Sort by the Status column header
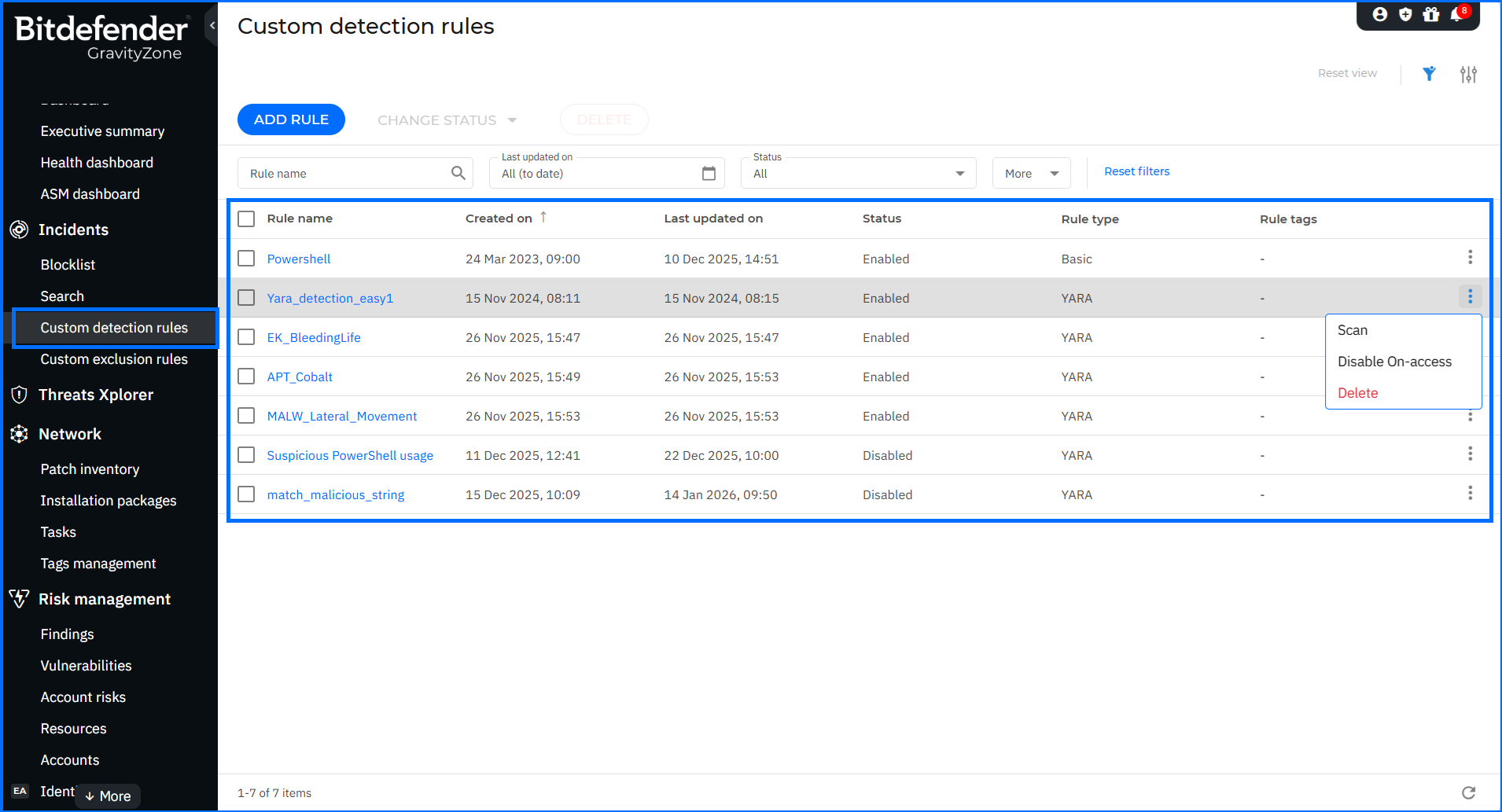1502x812 pixels. pyautogui.click(x=882, y=219)
